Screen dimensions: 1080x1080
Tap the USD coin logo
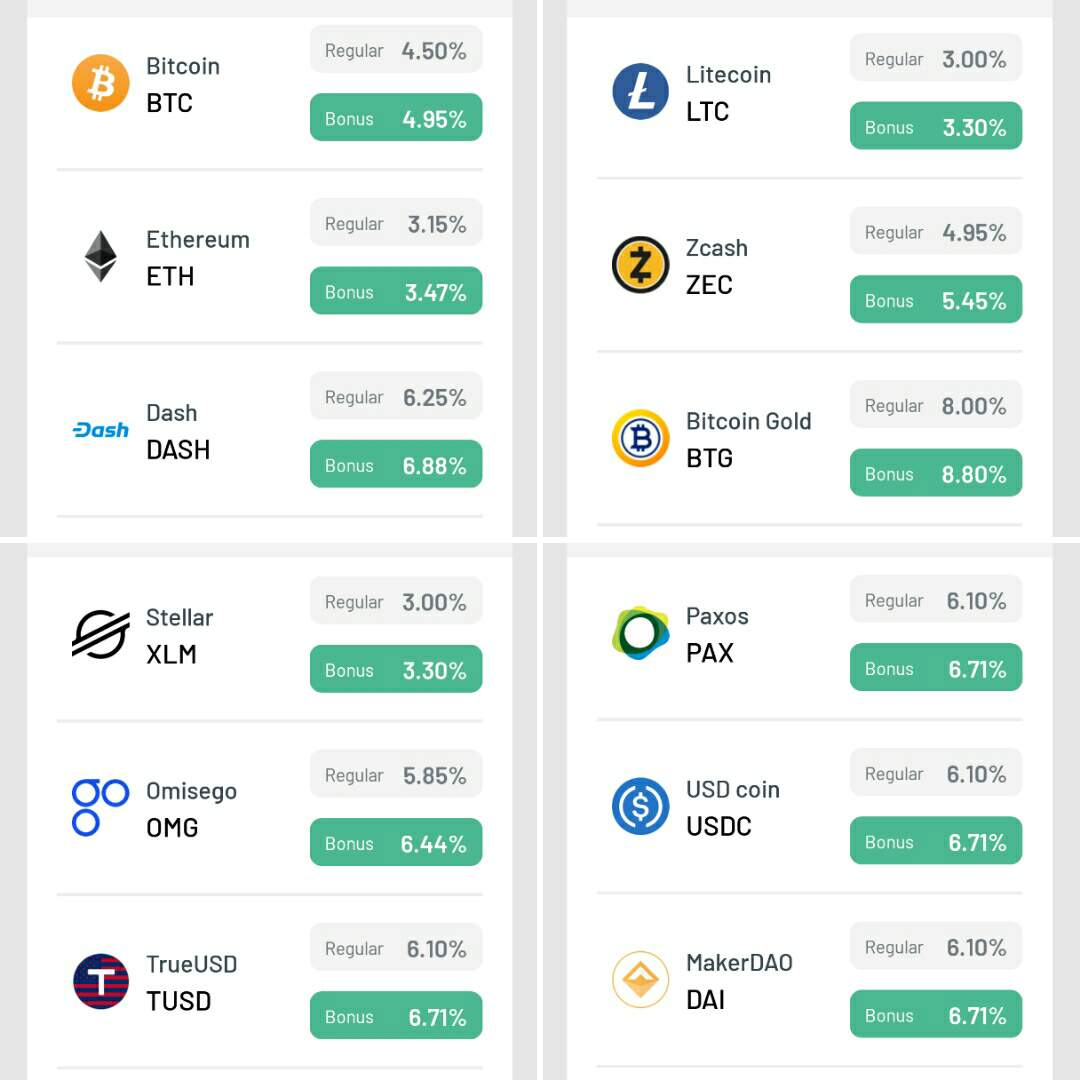pyautogui.click(x=640, y=806)
